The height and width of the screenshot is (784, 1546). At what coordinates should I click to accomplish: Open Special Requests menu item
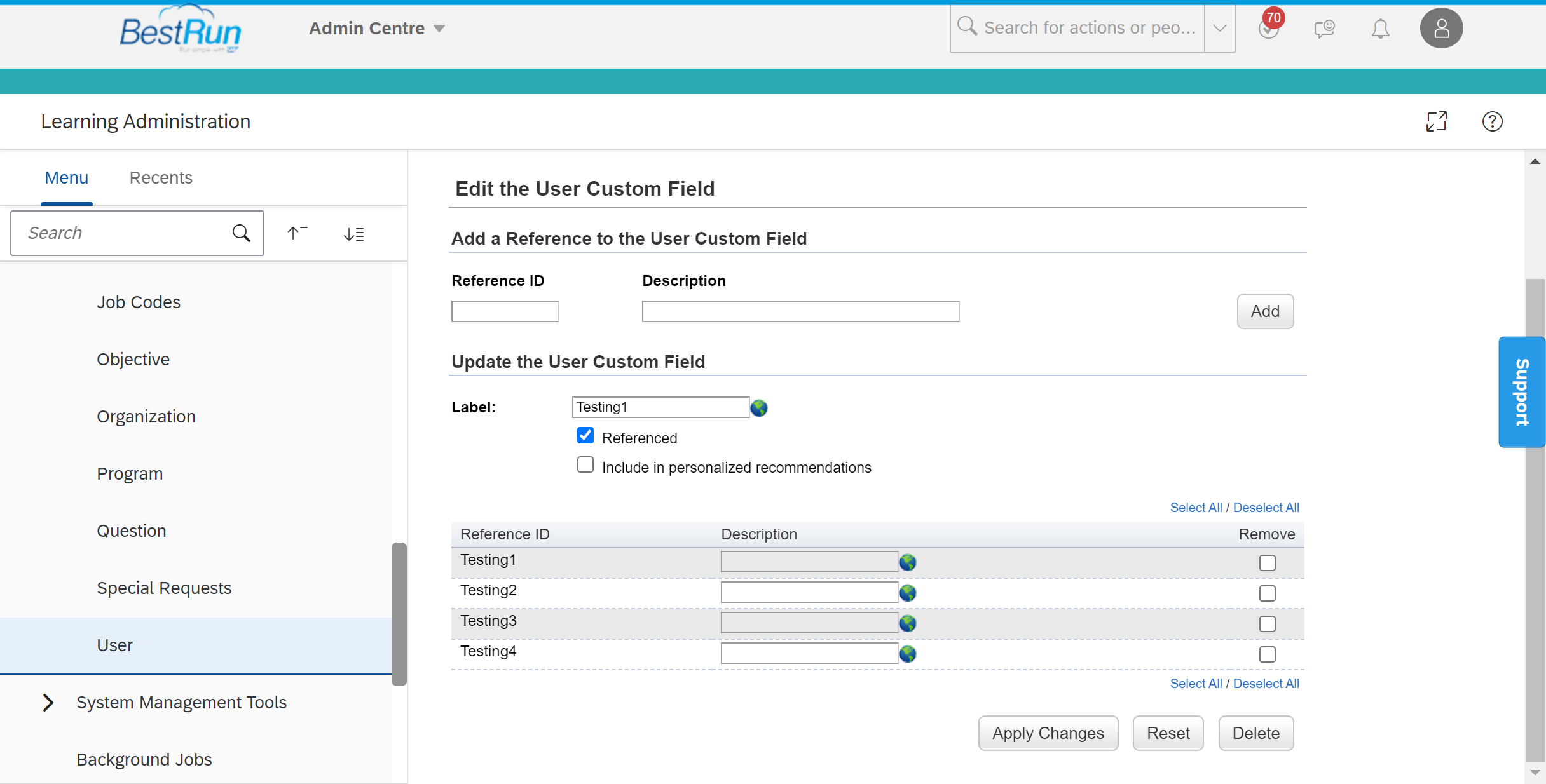point(164,588)
